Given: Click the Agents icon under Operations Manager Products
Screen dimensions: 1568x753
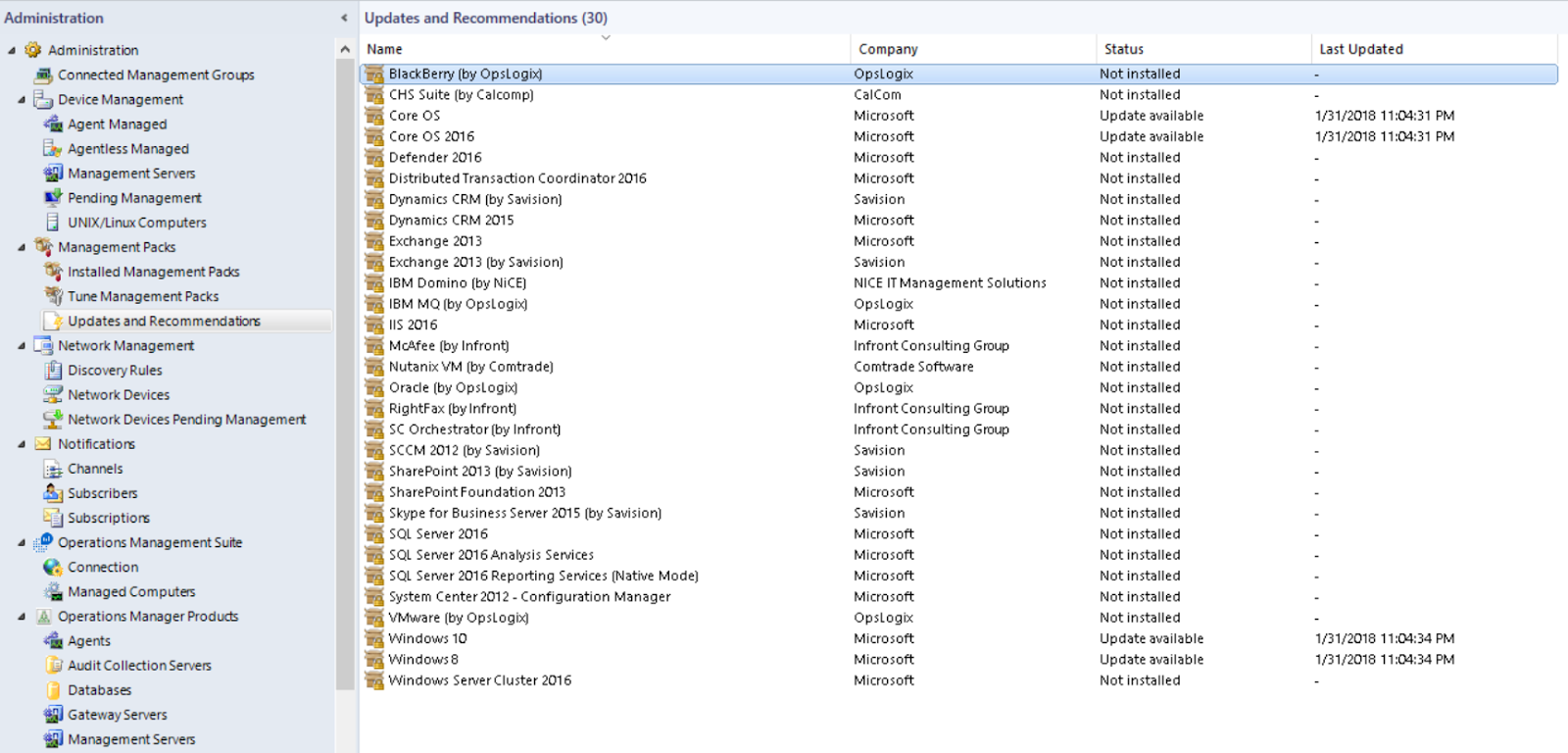Looking at the screenshot, I should pos(53,640).
